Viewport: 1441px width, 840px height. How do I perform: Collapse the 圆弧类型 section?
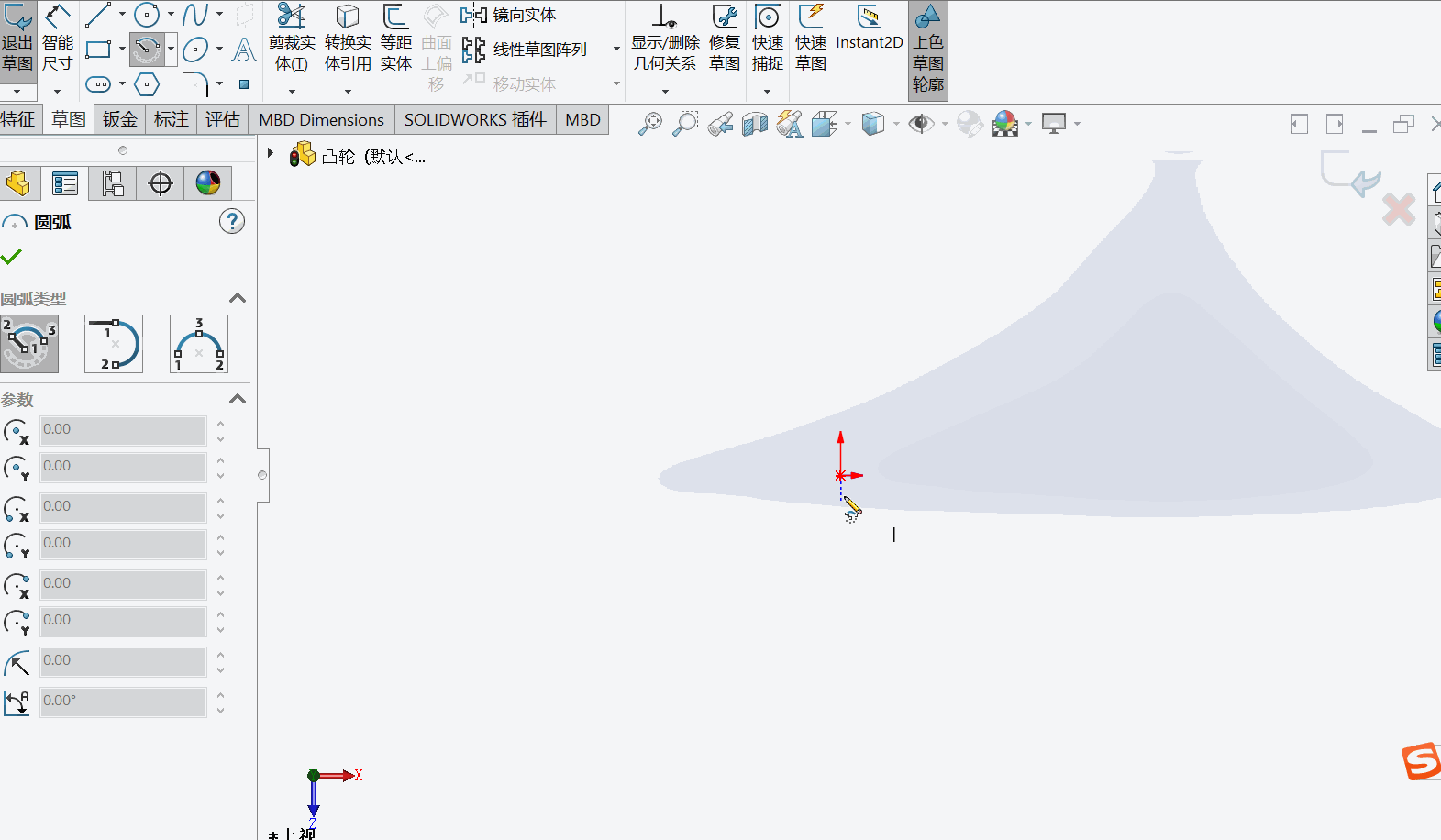click(x=238, y=298)
